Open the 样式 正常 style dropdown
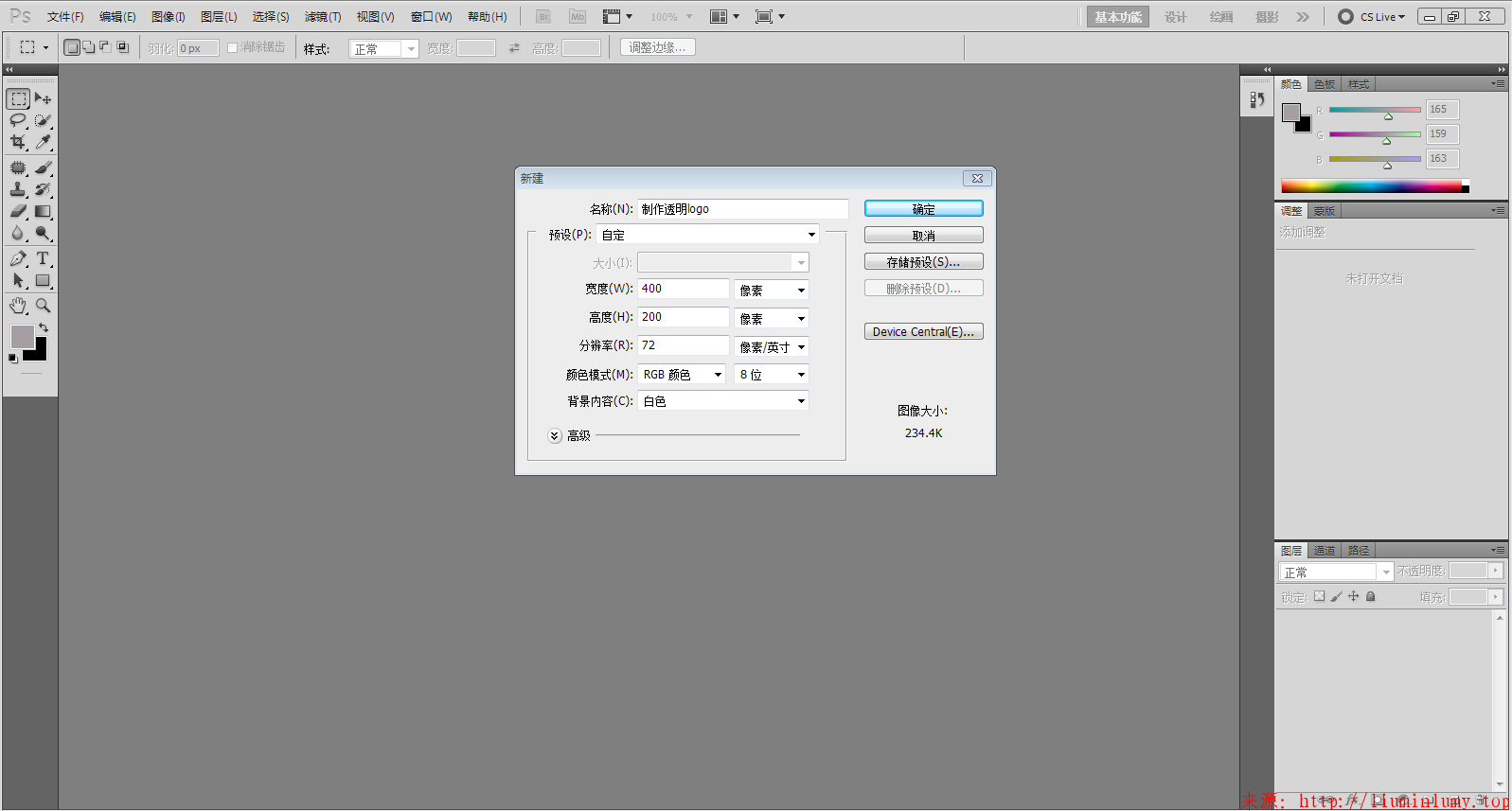Viewport: 1512px width, 811px height. pos(383,48)
